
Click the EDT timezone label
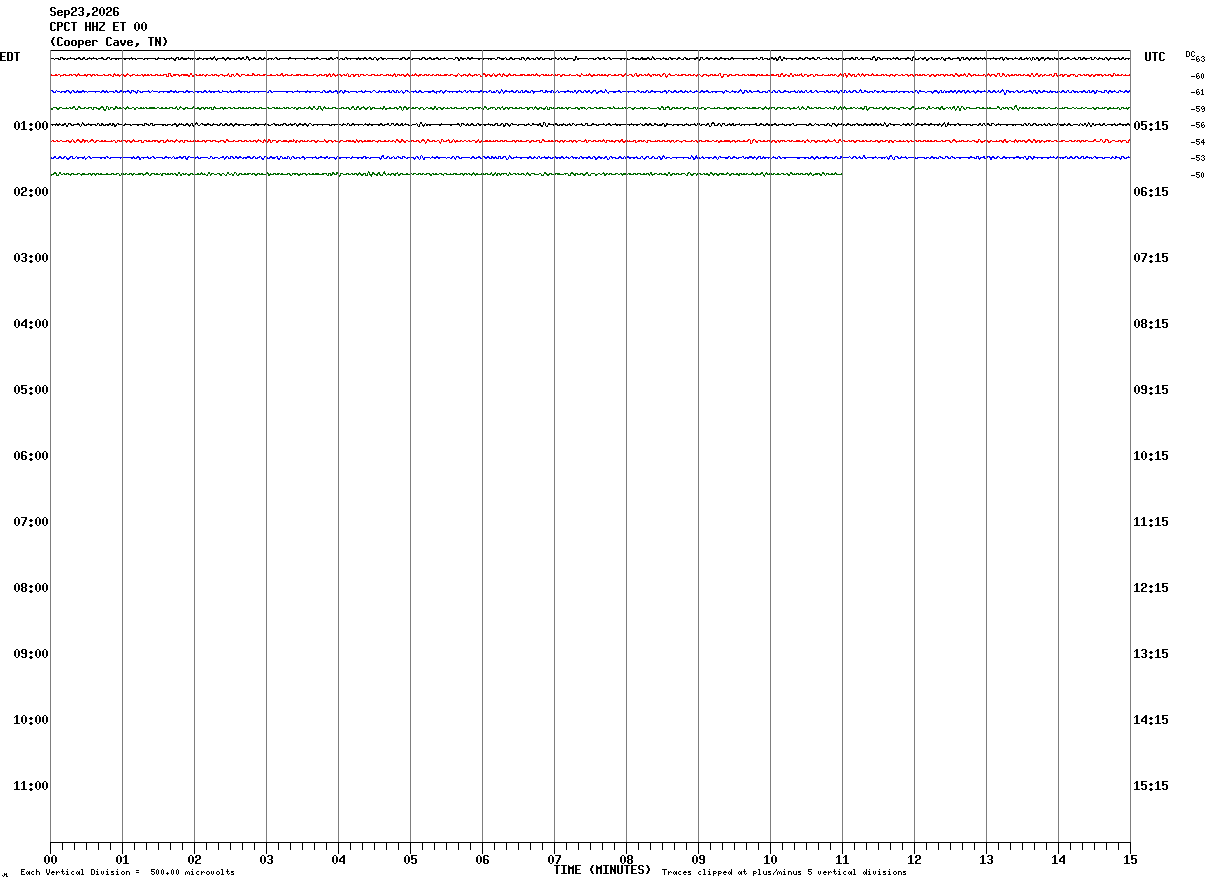tap(10, 57)
